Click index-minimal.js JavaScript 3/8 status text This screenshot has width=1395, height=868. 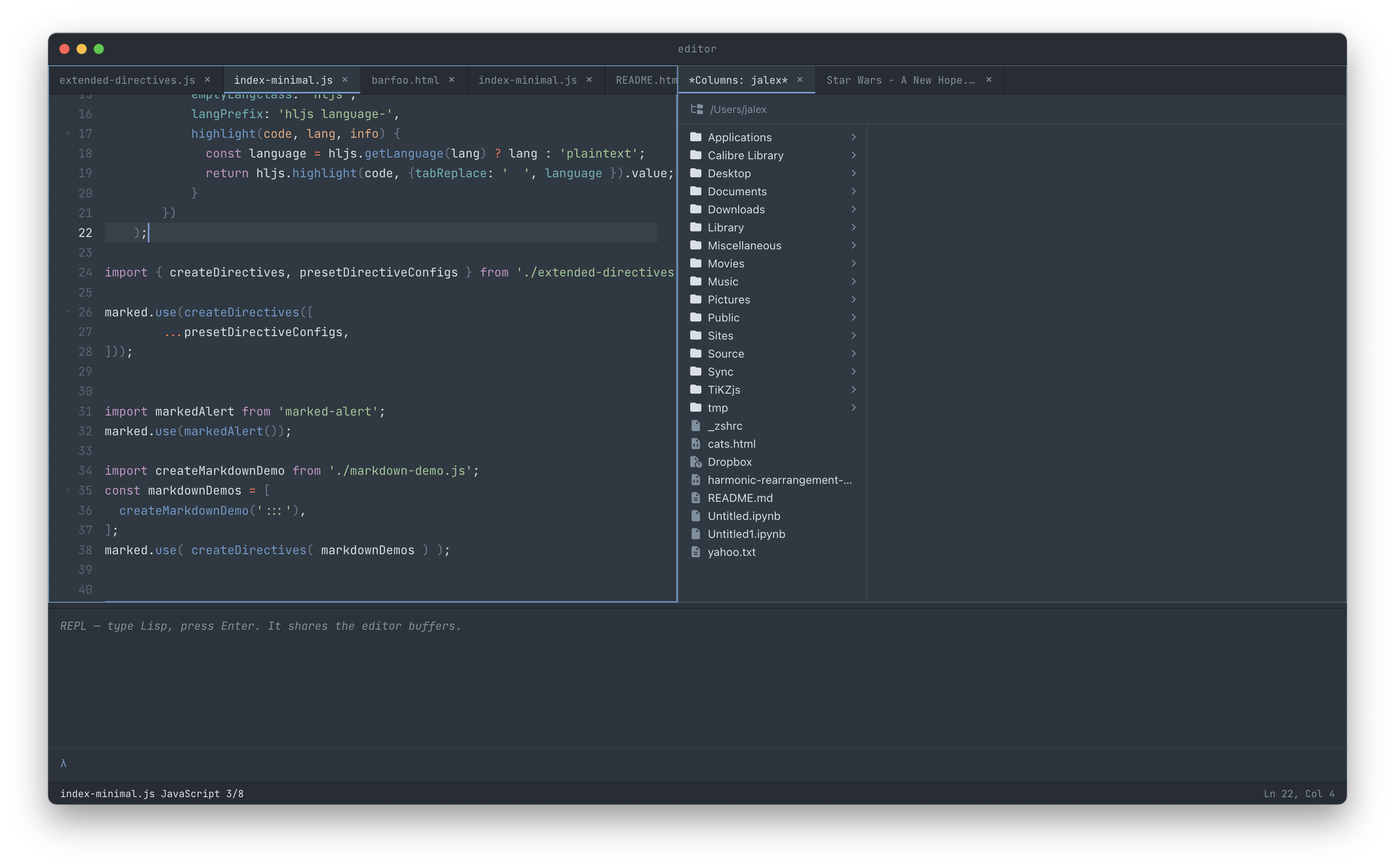click(152, 793)
